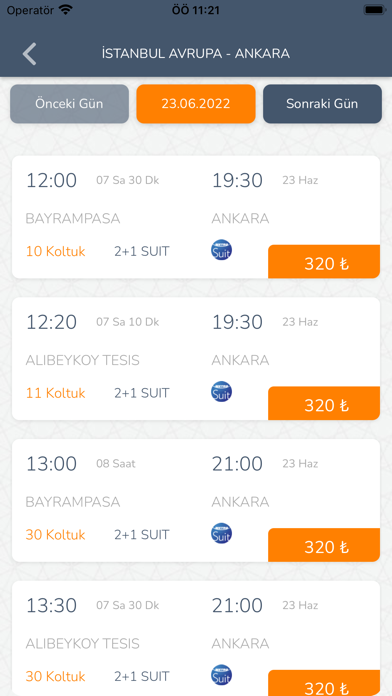This screenshot has height=696, width=392.
Task: Click Suit icon on 12:20 Alibeykoy trip
Action: 221,392
